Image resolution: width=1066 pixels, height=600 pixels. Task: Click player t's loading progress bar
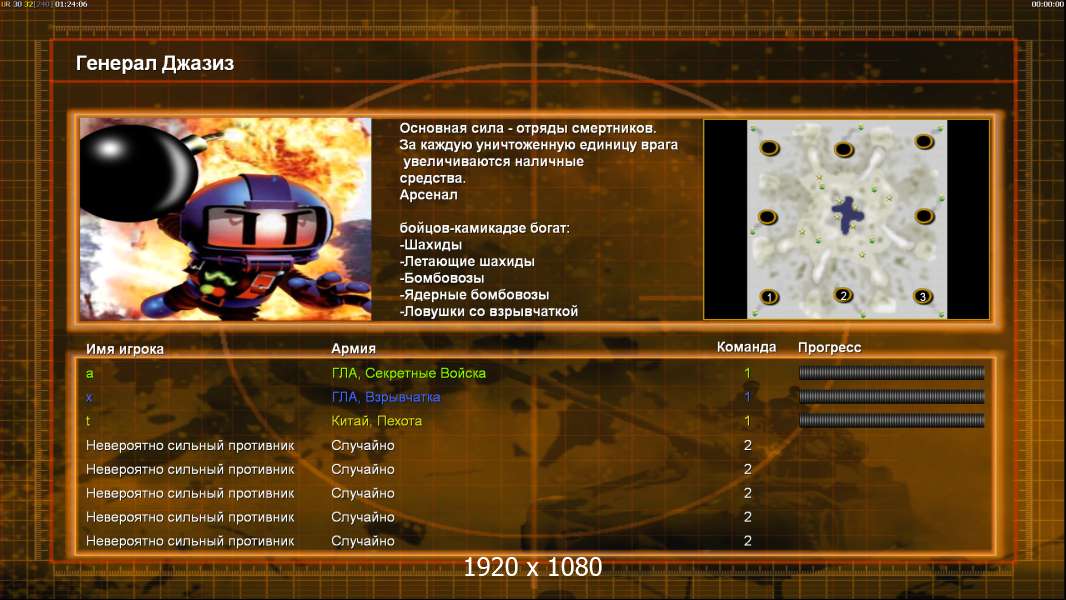tap(891, 421)
